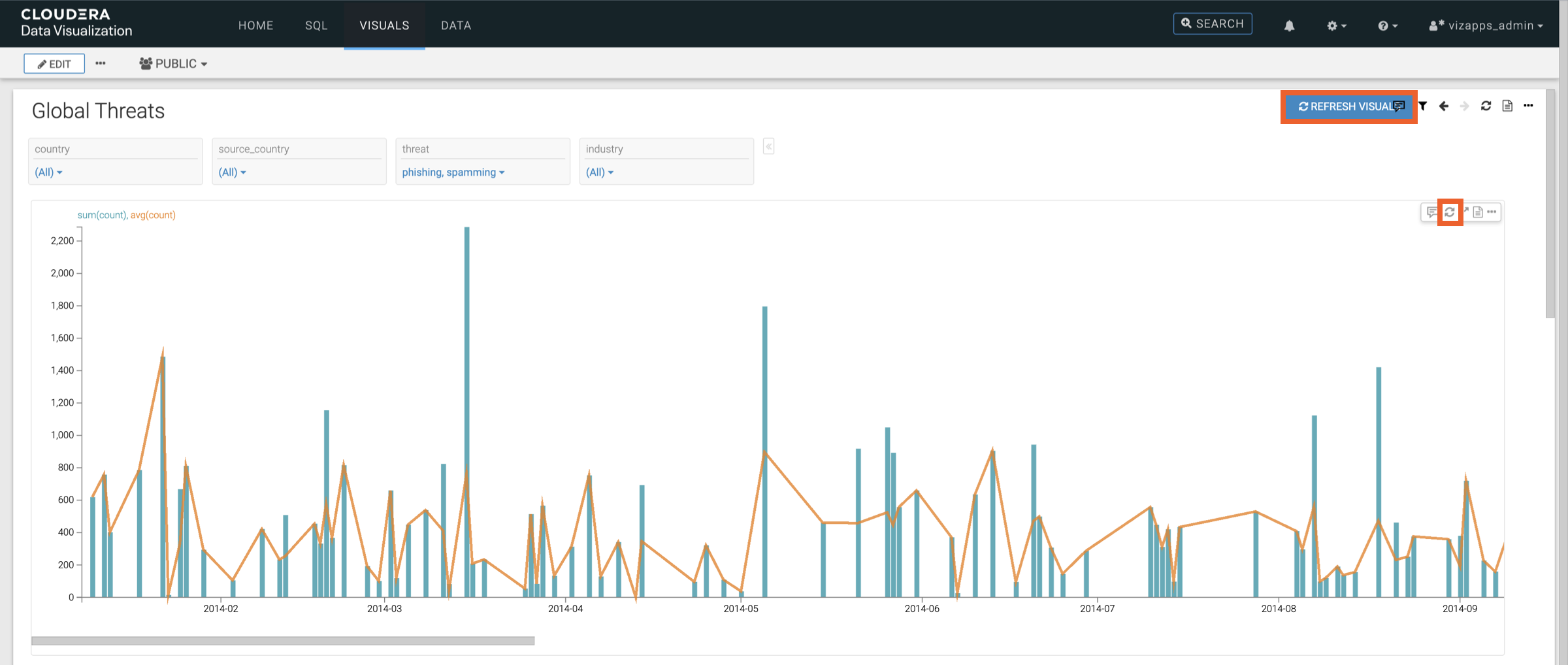This screenshot has height=665, width=1568.
Task: Click the chart's highlighted refresh icon
Action: [1450, 212]
